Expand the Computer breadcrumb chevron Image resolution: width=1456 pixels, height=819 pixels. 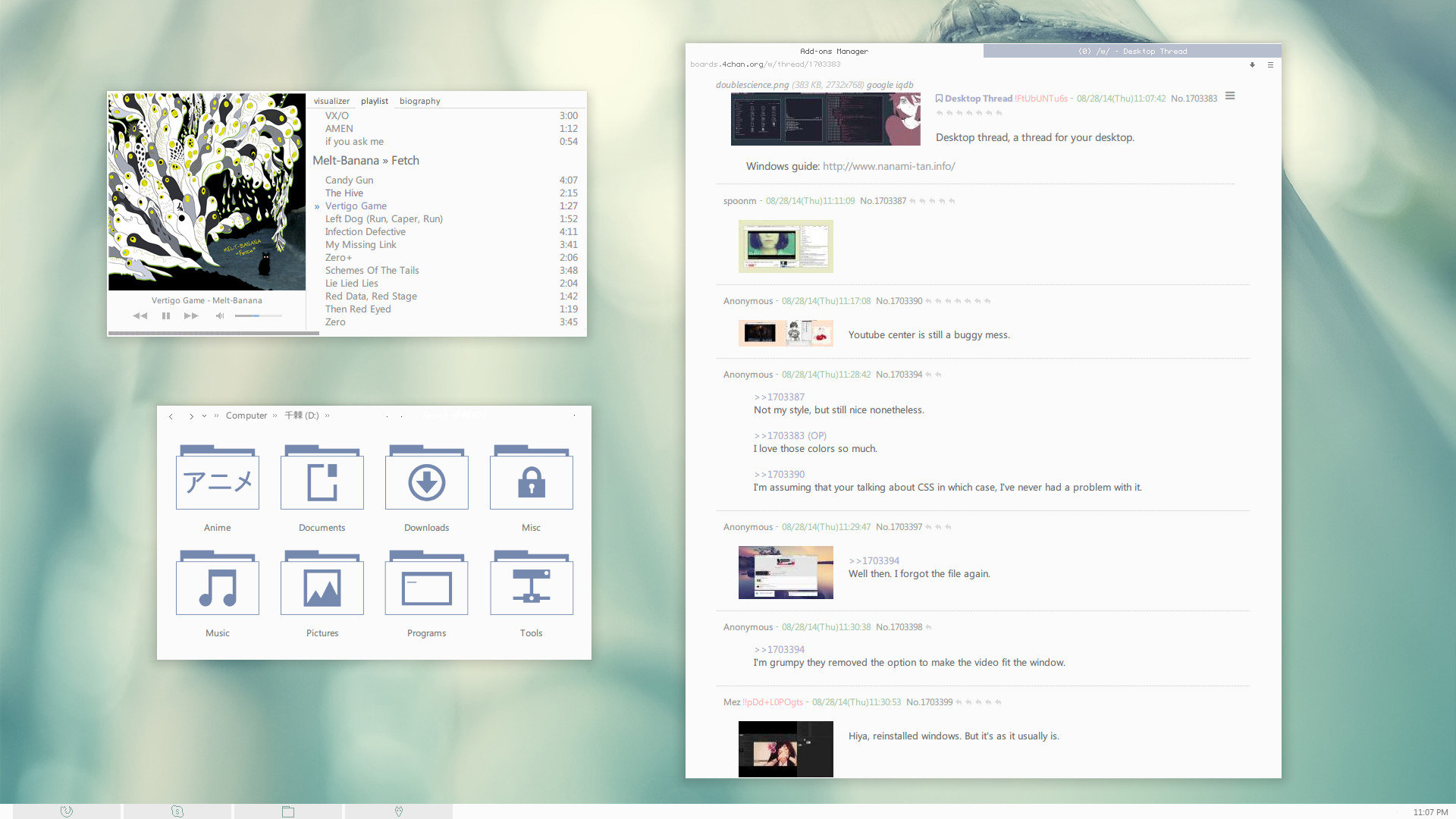pos(275,416)
